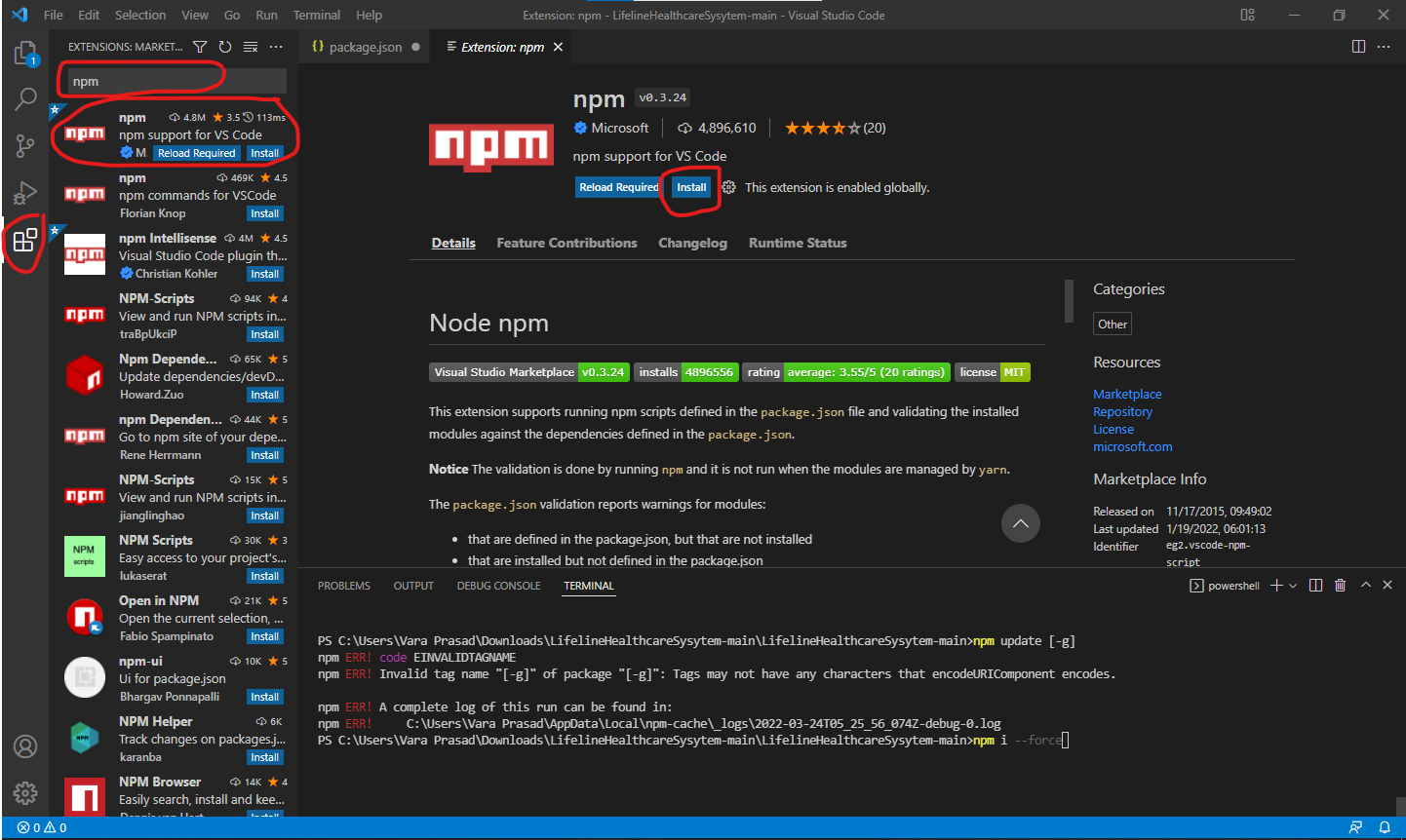Open the Search view in the activity bar
Image resolution: width=1406 pixels, height=840 pixels.
click(x=25, y=98)
